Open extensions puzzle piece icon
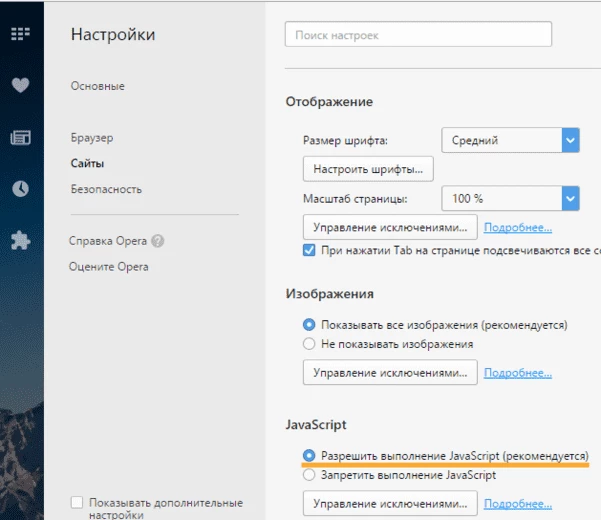The width and height of the screenshot is (601, 520). [20, 241]
